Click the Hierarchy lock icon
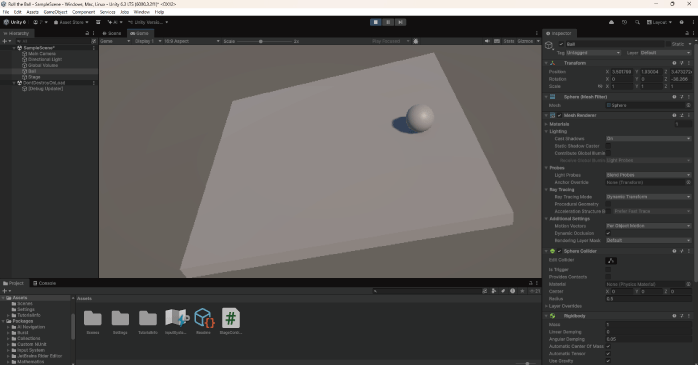The height and width of the screenshot is (365, 698). (87, 33)
